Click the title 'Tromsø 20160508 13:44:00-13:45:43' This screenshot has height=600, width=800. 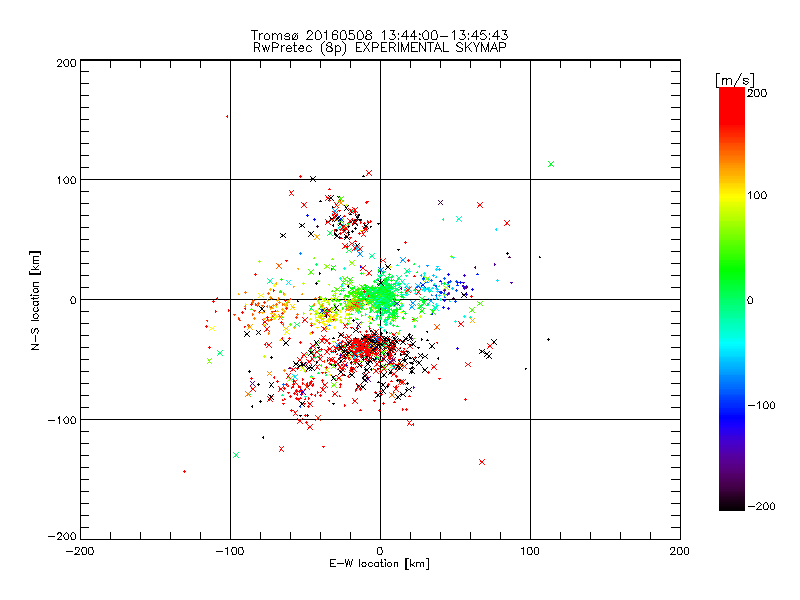(379, 35)
